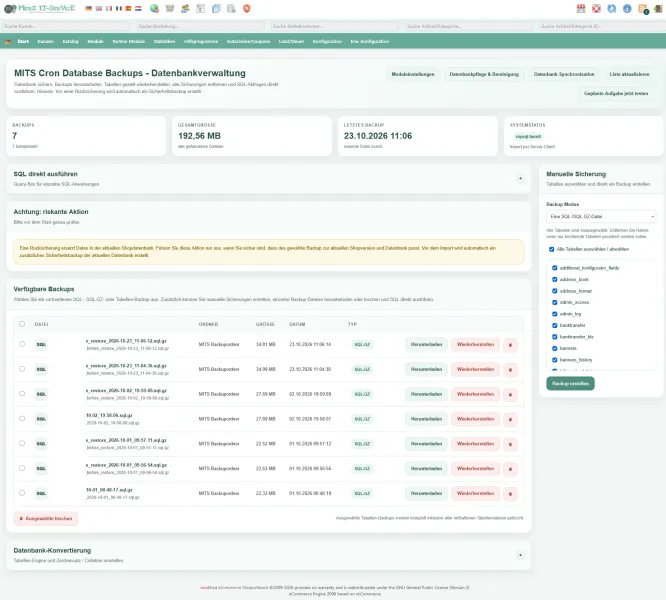666x600 pixels.
Task: Open the Katalog menu
Action: pyautogui.click(x=71, y=42)
